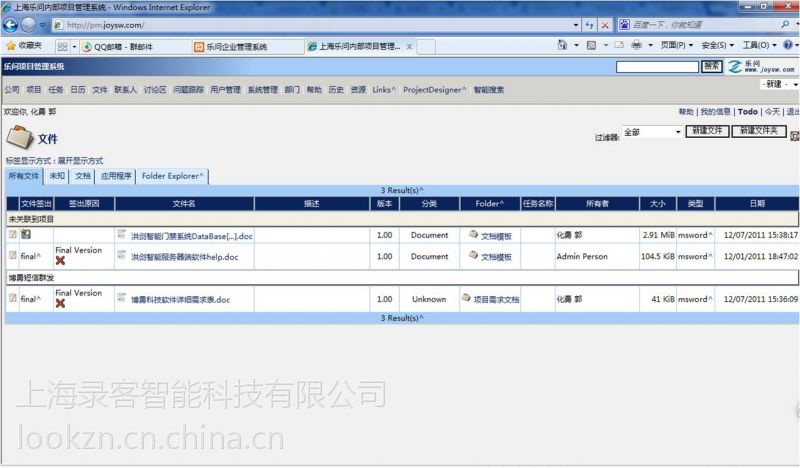Switch to the Folder Explorer tab
This screenshot has width=800, height=468.
click(x=173, y=176)
